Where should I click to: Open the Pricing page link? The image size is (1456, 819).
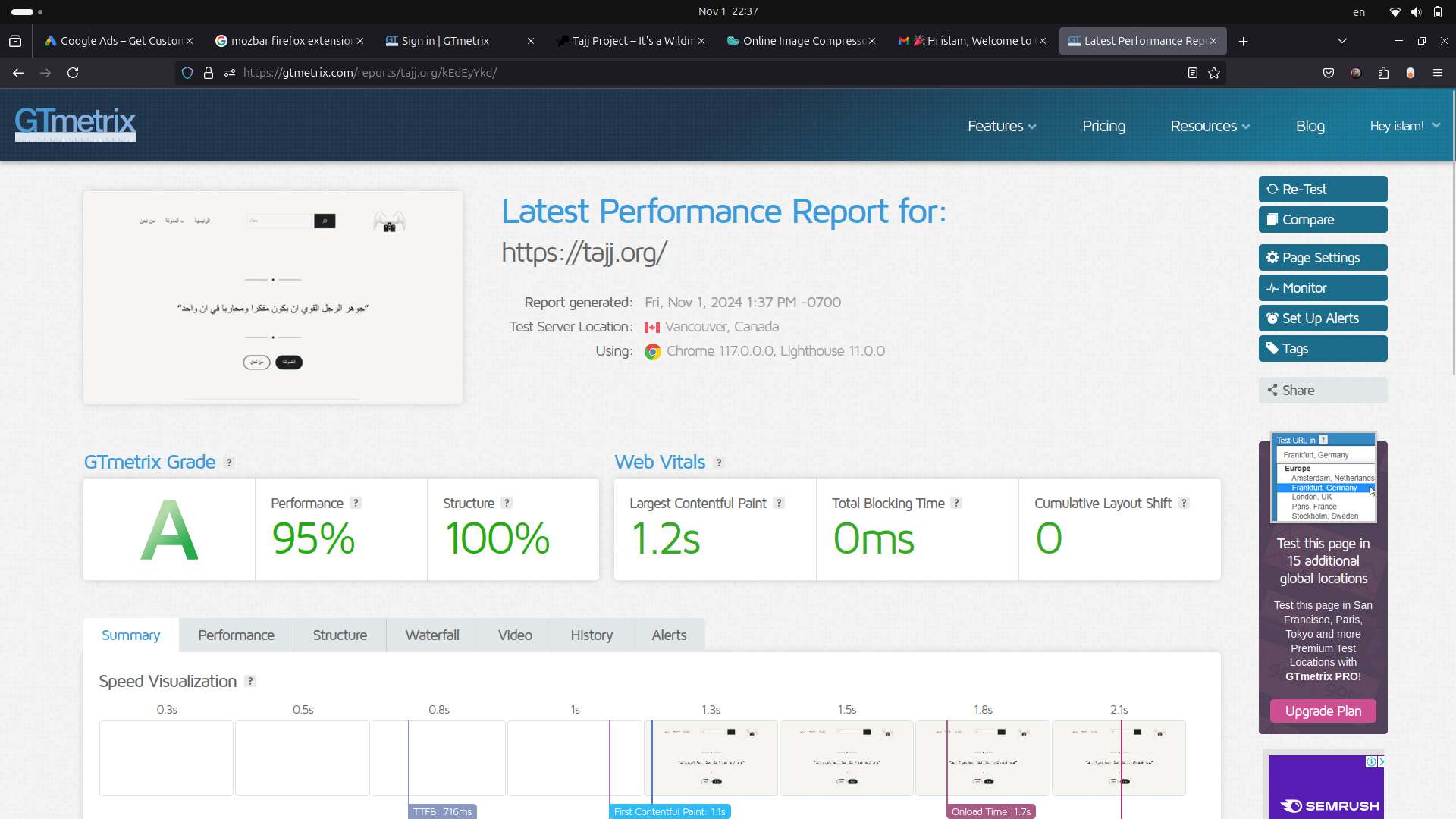[x=1103, y=126]
